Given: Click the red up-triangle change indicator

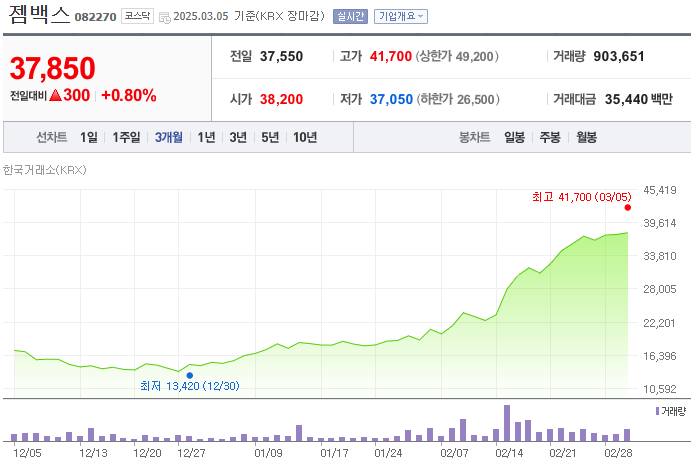Looking at the screenshot, I should point(56,95).
